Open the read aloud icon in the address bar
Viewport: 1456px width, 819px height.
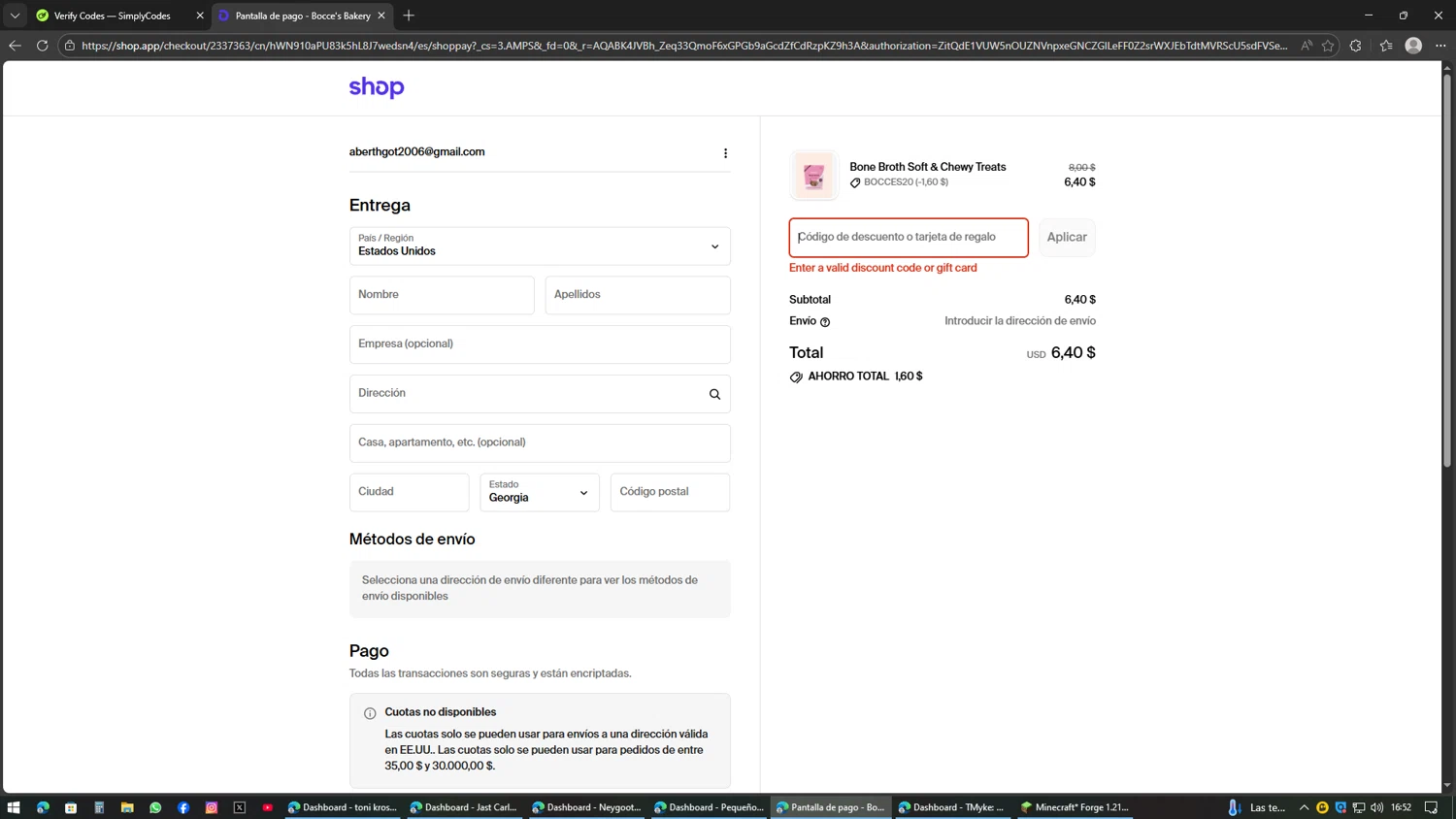[x=1307, y=46]
